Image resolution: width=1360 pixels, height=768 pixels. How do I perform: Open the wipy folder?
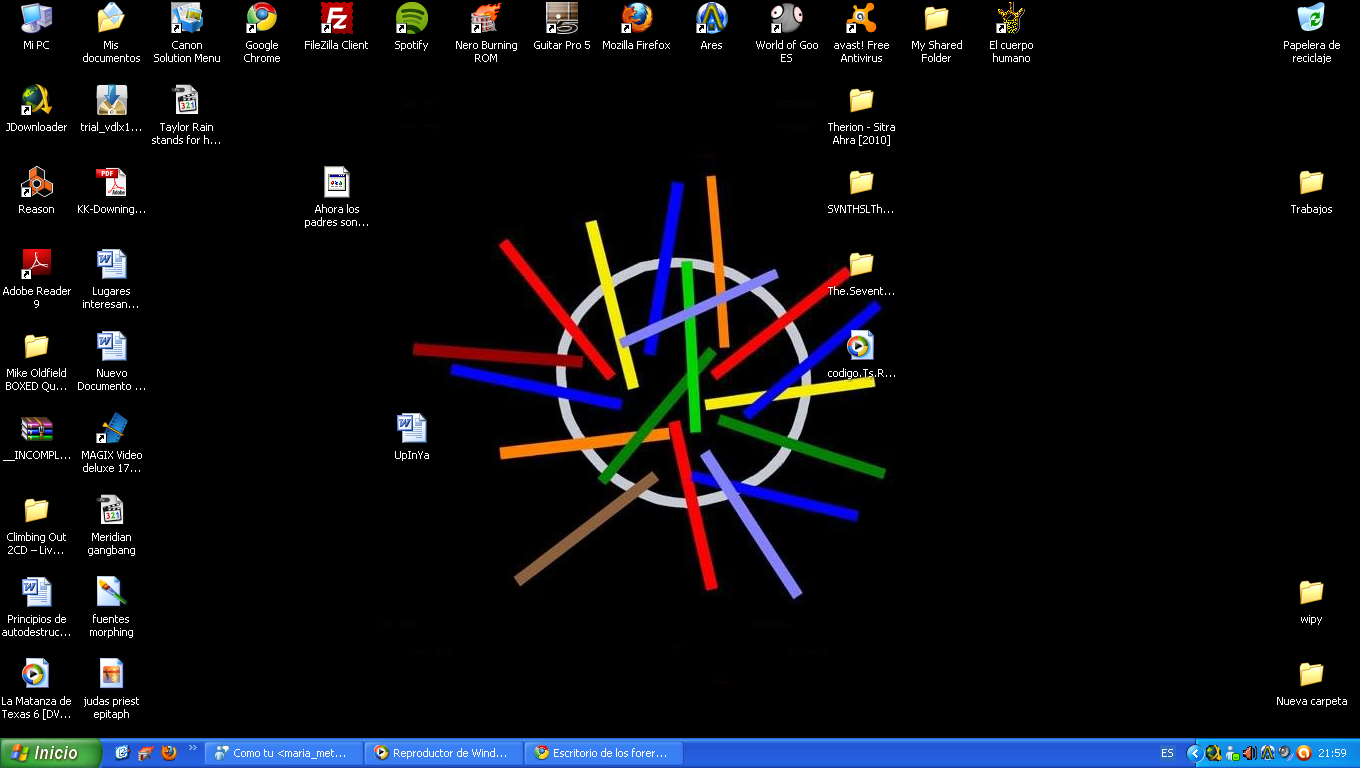point(1311,602)
